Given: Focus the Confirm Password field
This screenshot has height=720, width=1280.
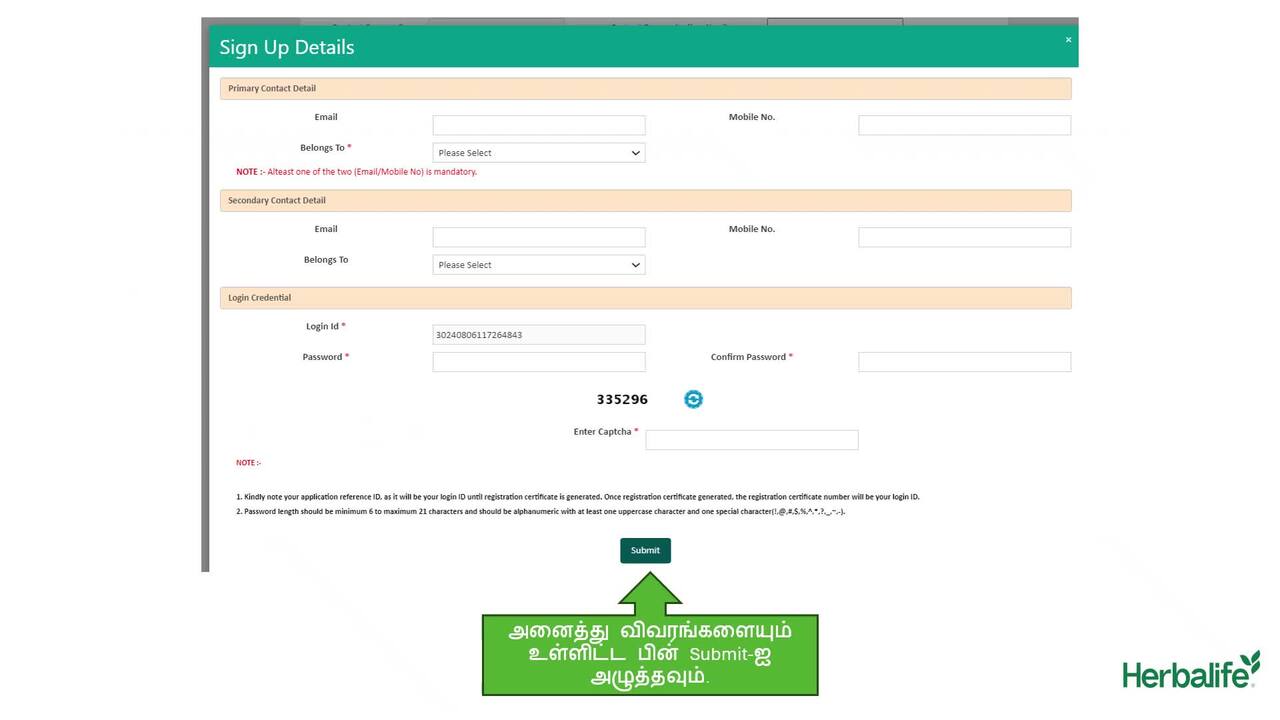Looking at the screenshot, I should point(964,362).
